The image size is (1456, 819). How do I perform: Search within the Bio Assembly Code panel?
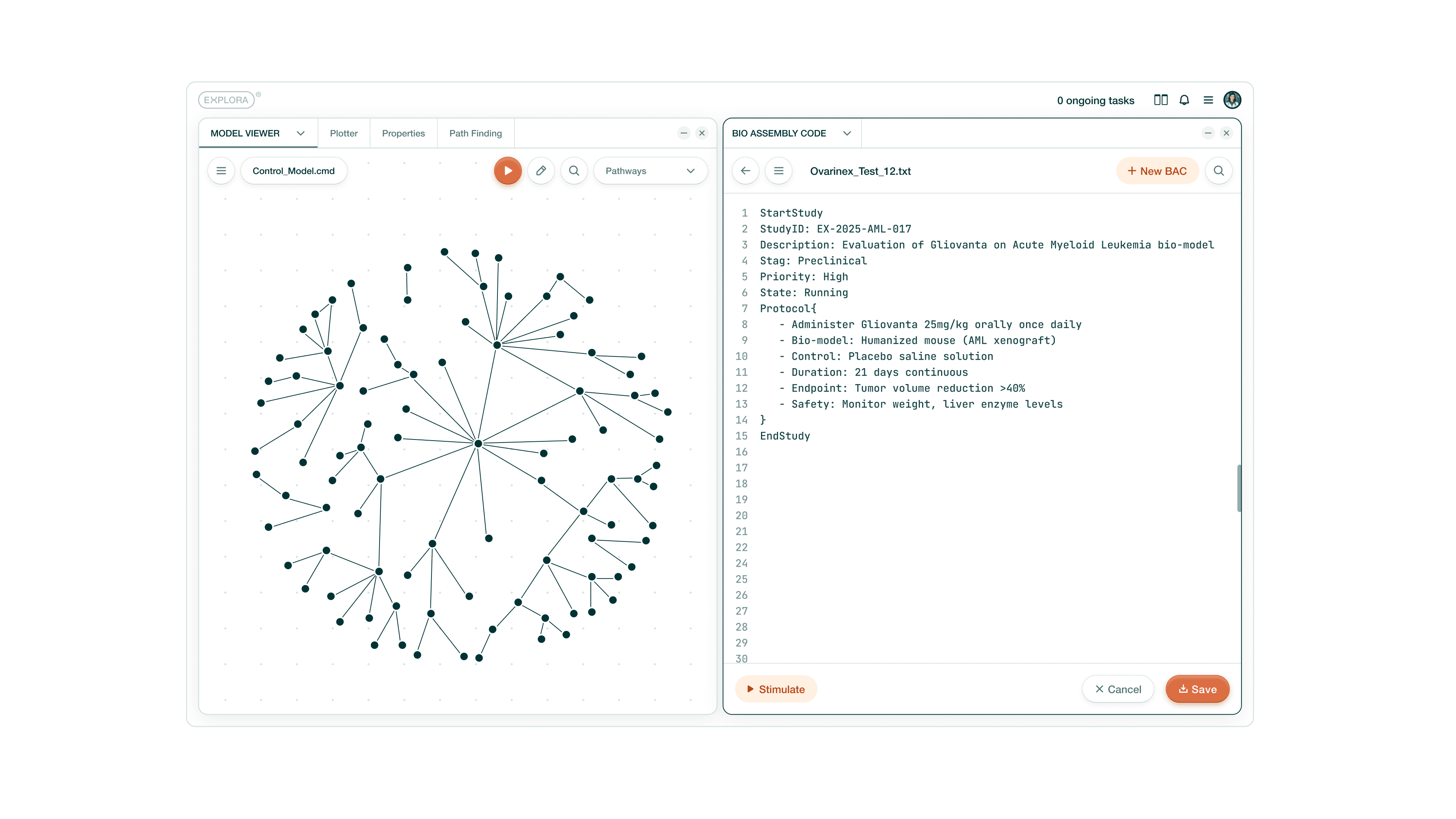point(1218,171)
